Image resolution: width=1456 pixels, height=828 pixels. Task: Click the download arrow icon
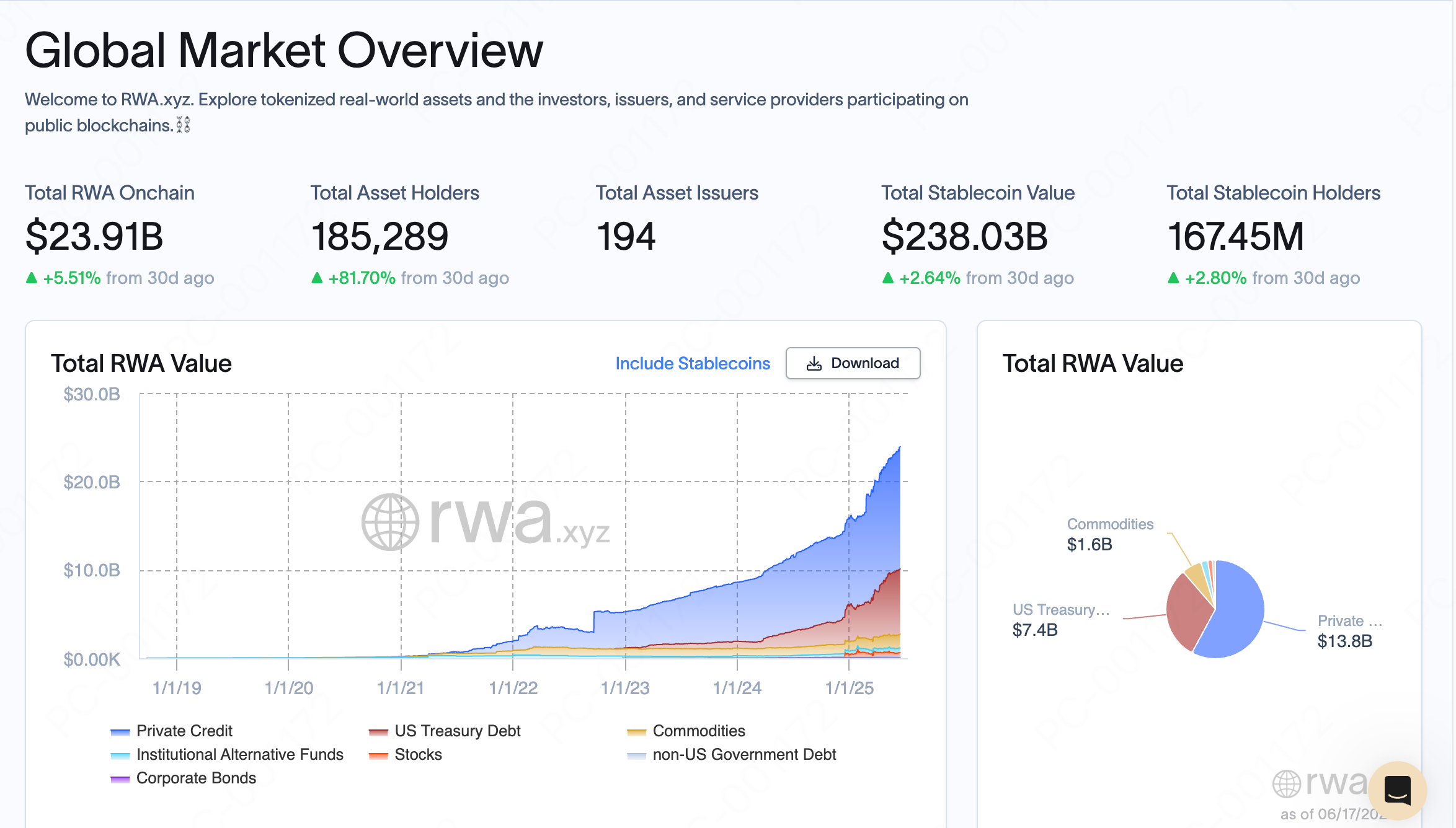click(x=814, y=363)
